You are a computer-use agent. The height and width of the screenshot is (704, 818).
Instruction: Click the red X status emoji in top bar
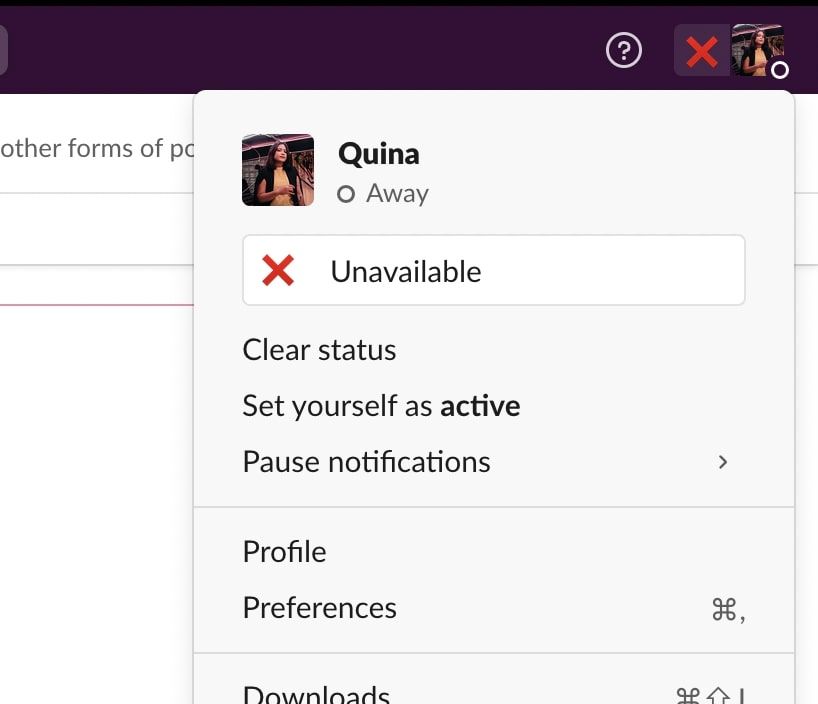point(702,50)
